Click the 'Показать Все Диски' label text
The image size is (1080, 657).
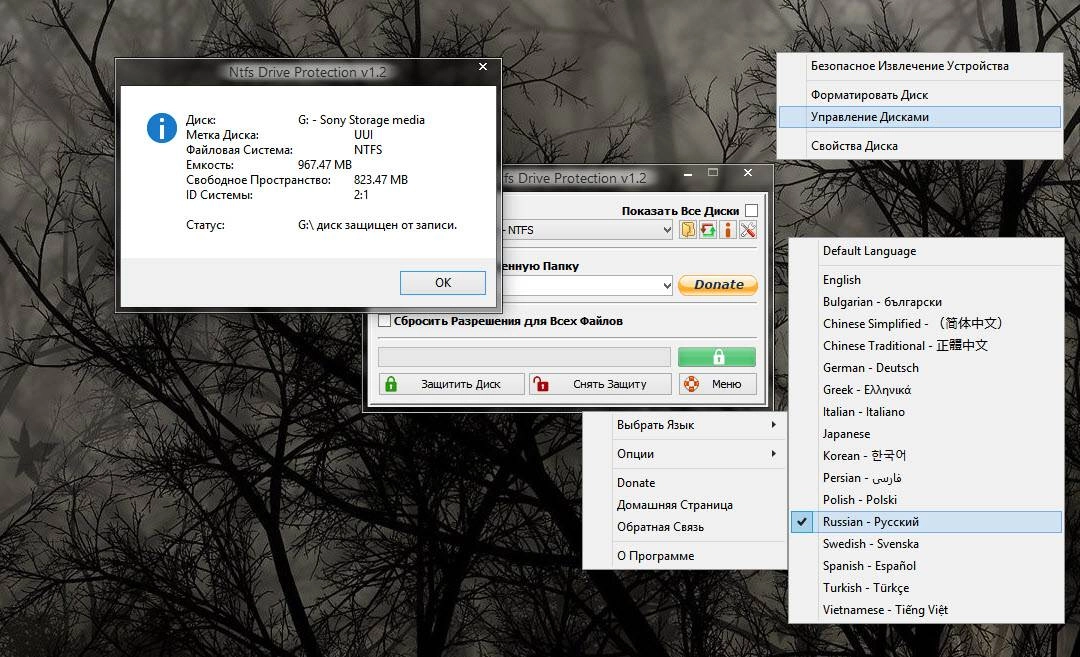pos(681,211)
